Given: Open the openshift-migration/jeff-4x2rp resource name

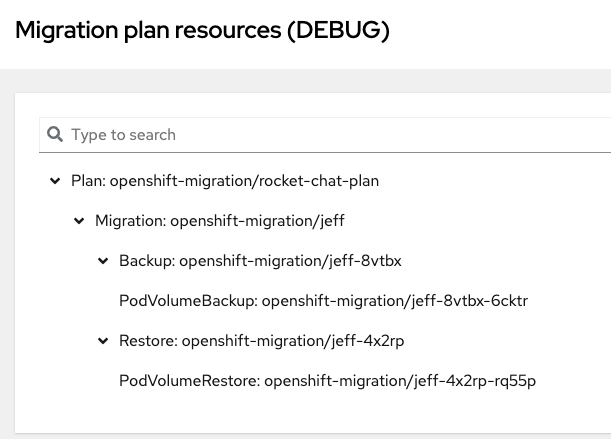Looking at the screenshot, I should [292, 341].
